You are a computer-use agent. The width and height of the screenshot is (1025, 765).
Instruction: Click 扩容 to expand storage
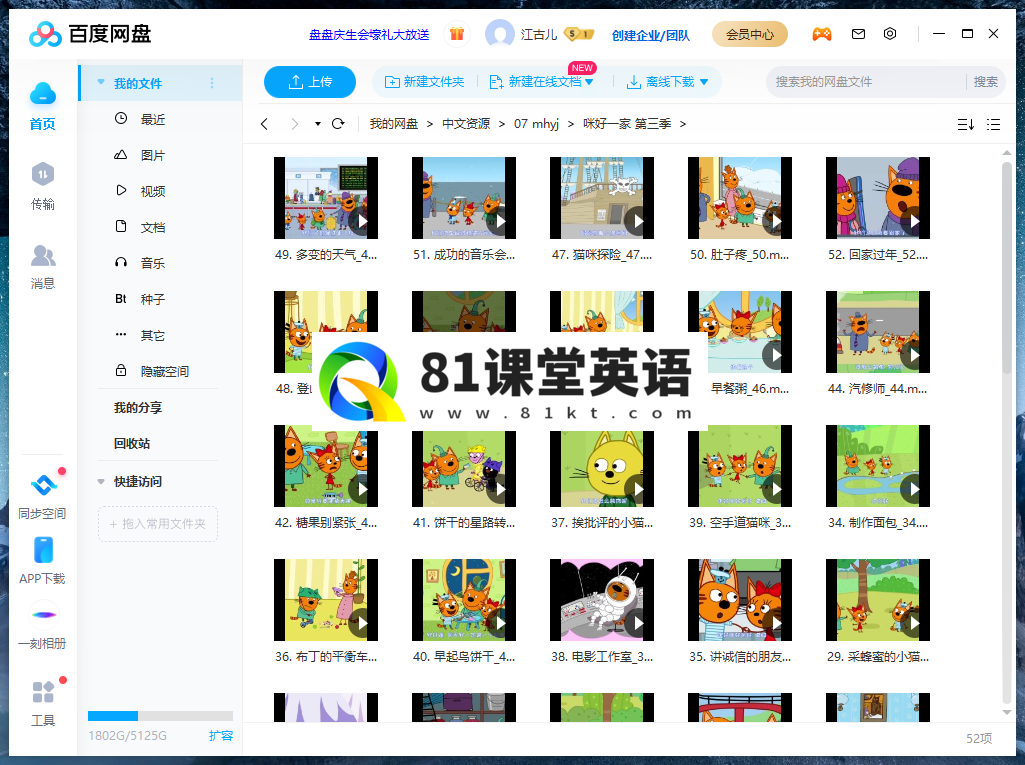click(x=221, y=736)
